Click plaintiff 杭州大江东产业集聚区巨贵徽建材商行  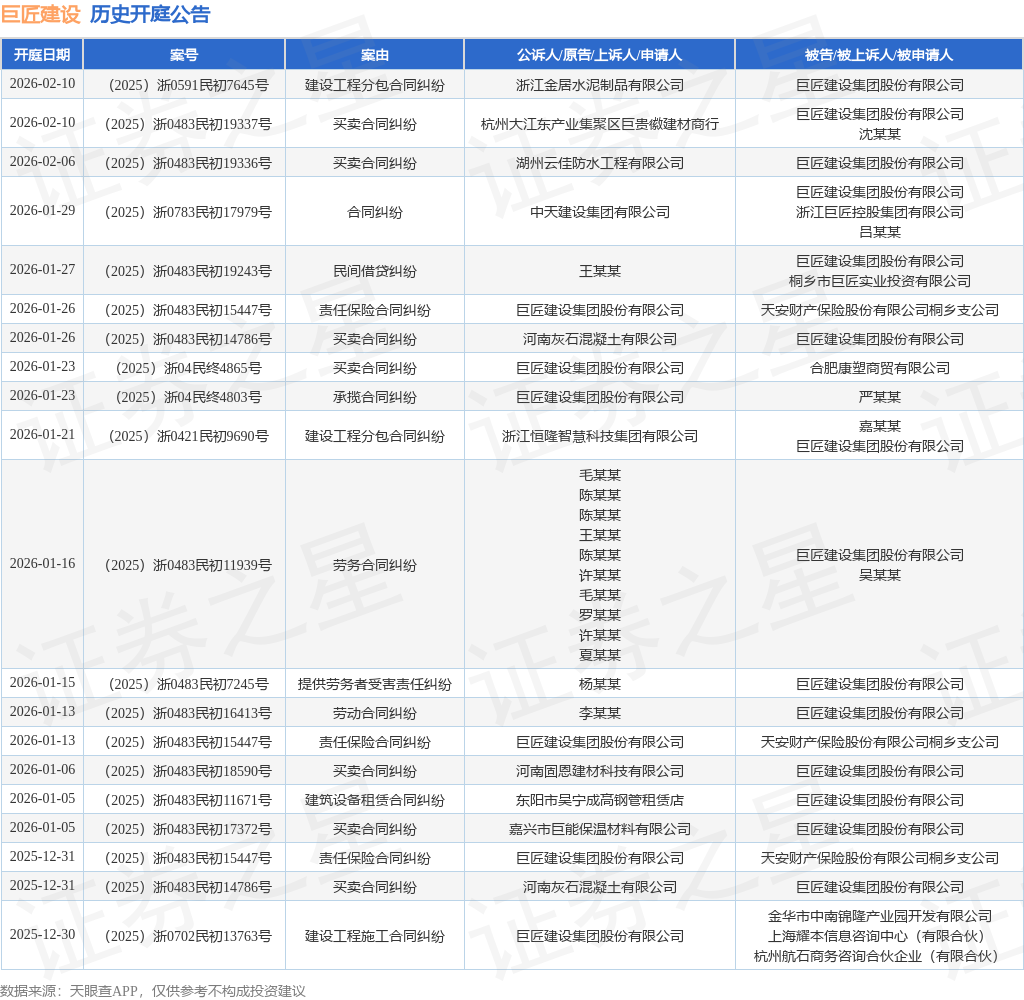point(600,124)
